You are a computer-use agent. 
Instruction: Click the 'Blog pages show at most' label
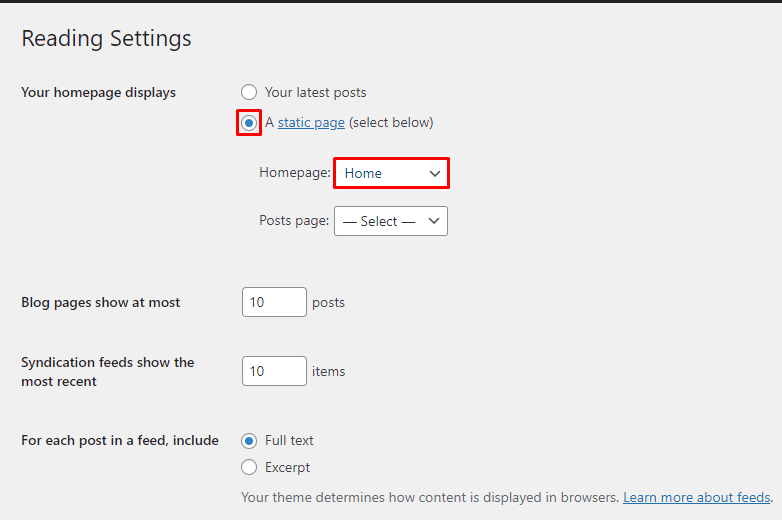tap(100, 303)
